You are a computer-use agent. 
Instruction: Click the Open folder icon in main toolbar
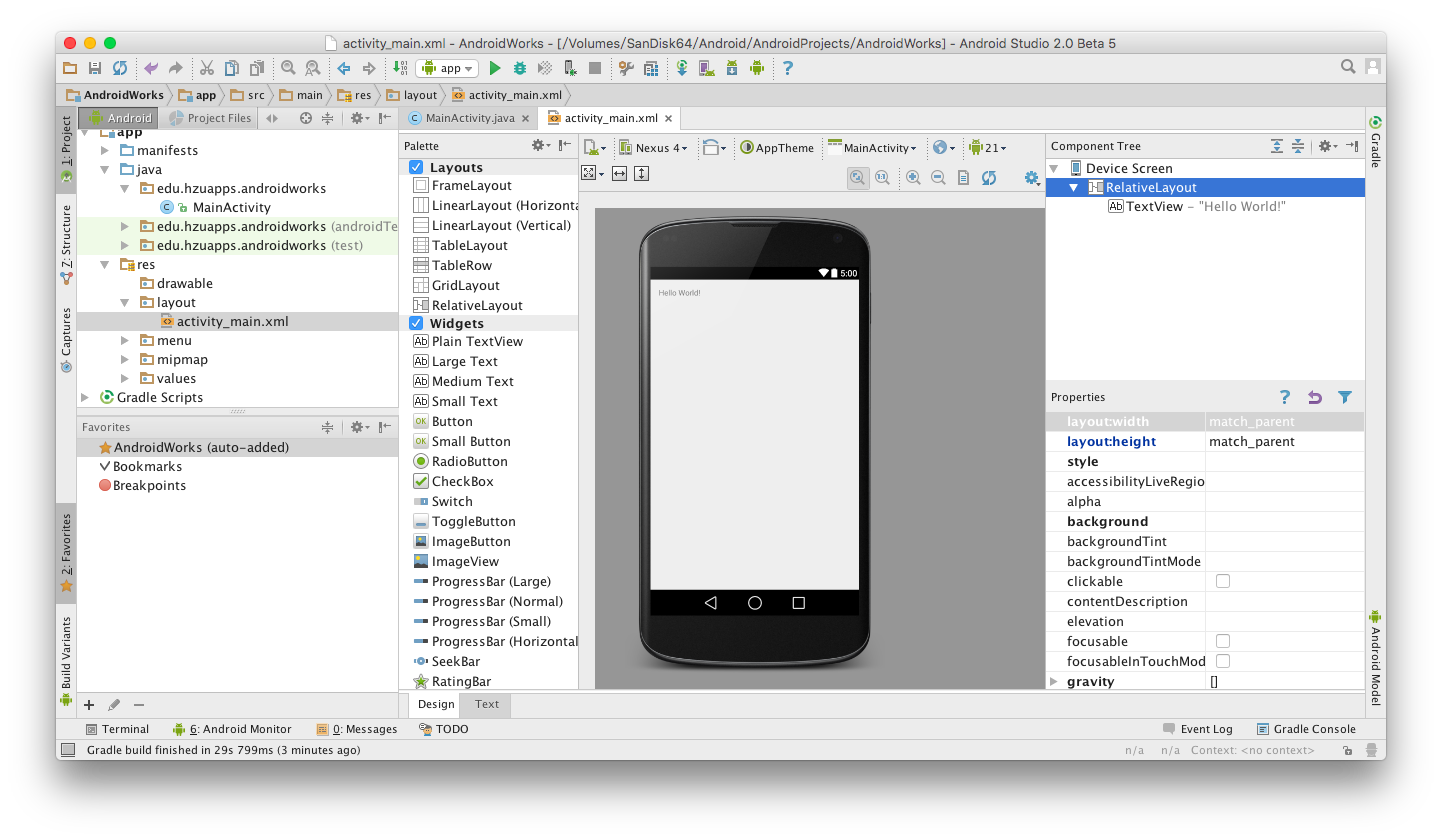(x=70, y=68)
